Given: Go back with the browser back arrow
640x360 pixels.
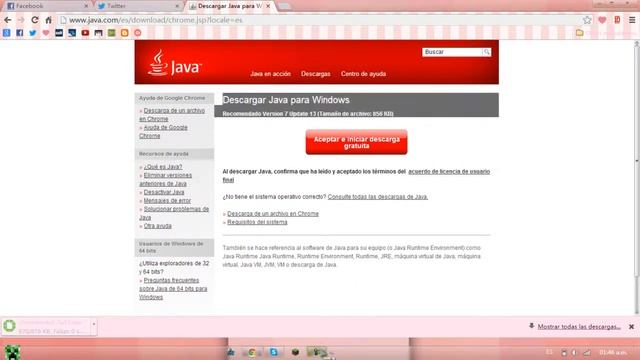Looking at the screenshot, I should click(x=8, y=20).
